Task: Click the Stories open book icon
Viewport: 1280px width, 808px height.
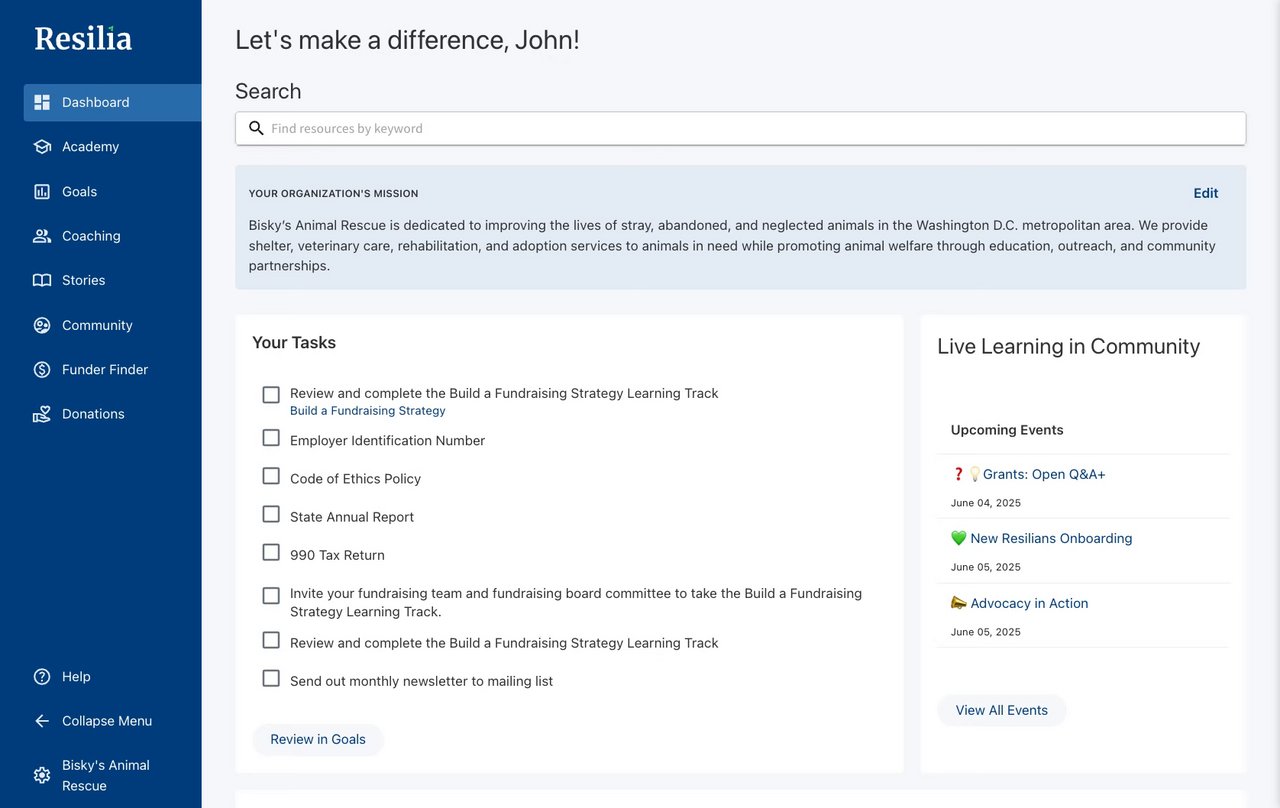Action: click(x=42, y=281)
